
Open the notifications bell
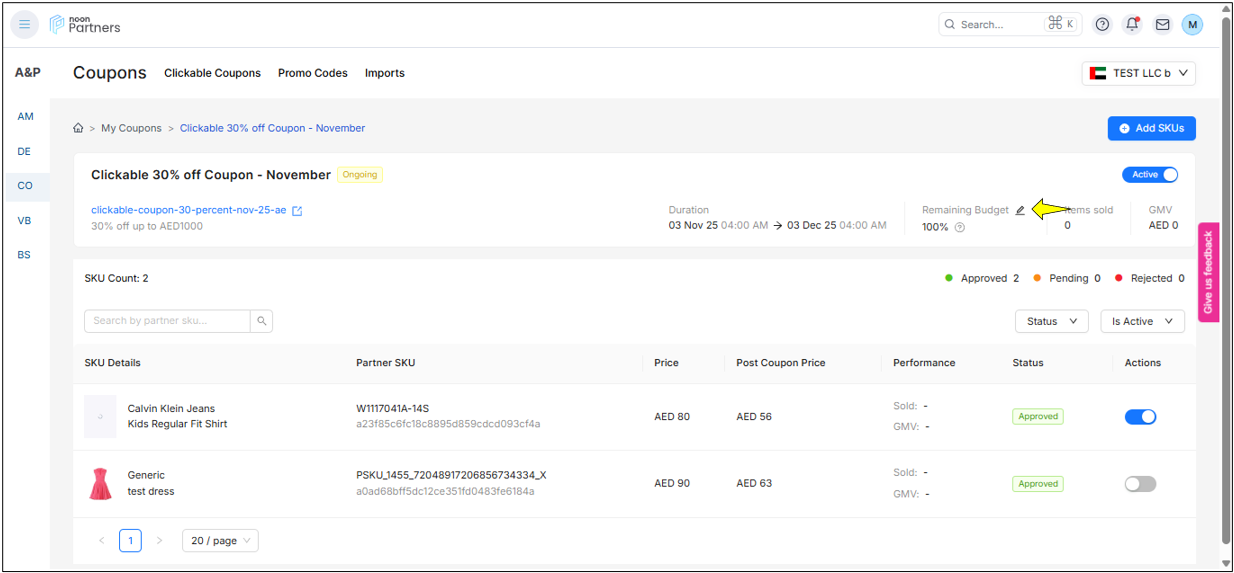pos(1132,25)
